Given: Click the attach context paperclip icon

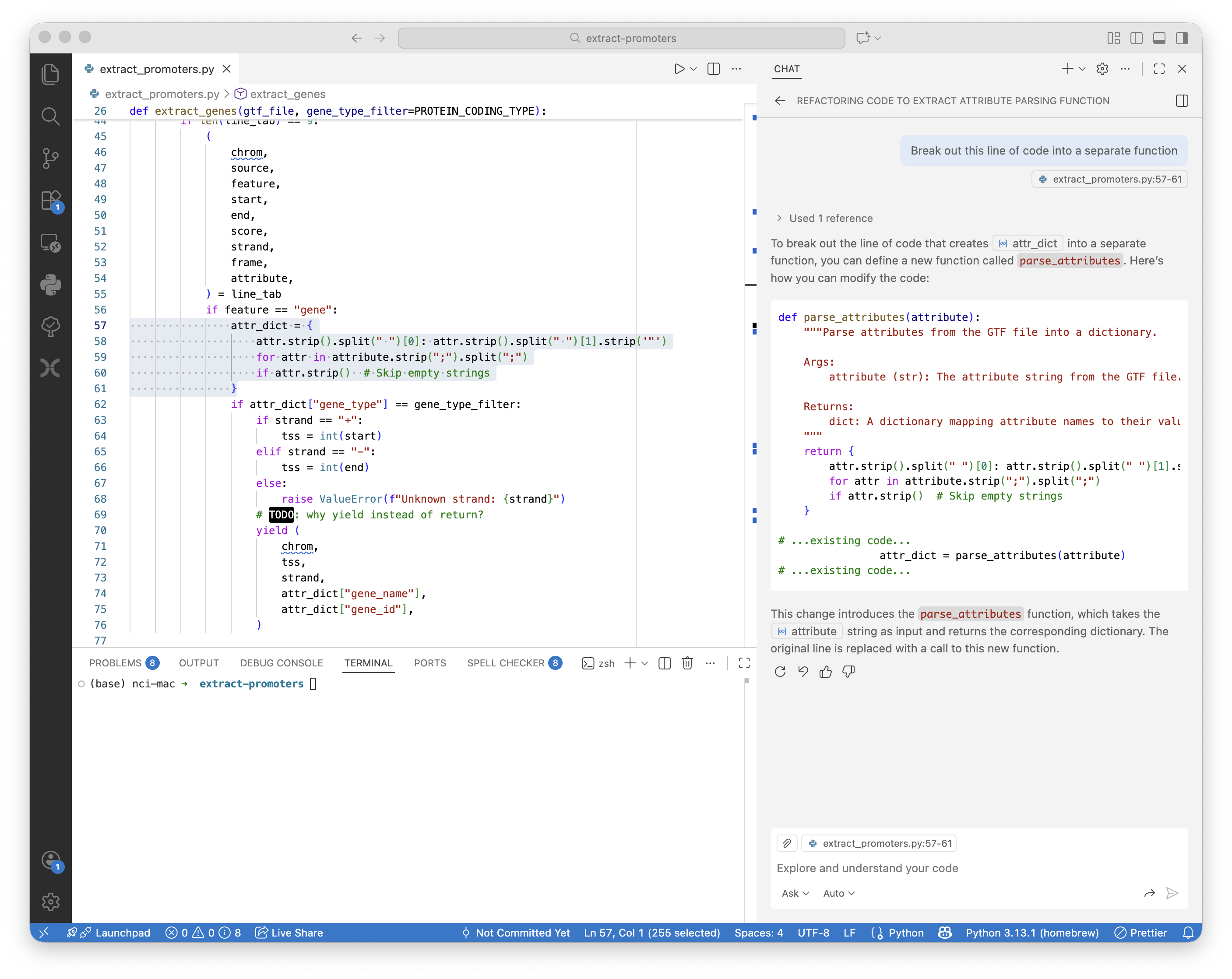Looking at the screenshot, I should (787, 843).
